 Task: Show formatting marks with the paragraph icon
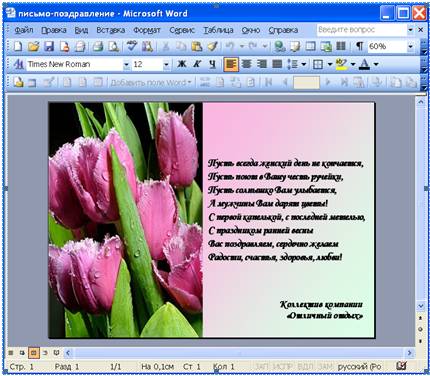click(359, 46)
